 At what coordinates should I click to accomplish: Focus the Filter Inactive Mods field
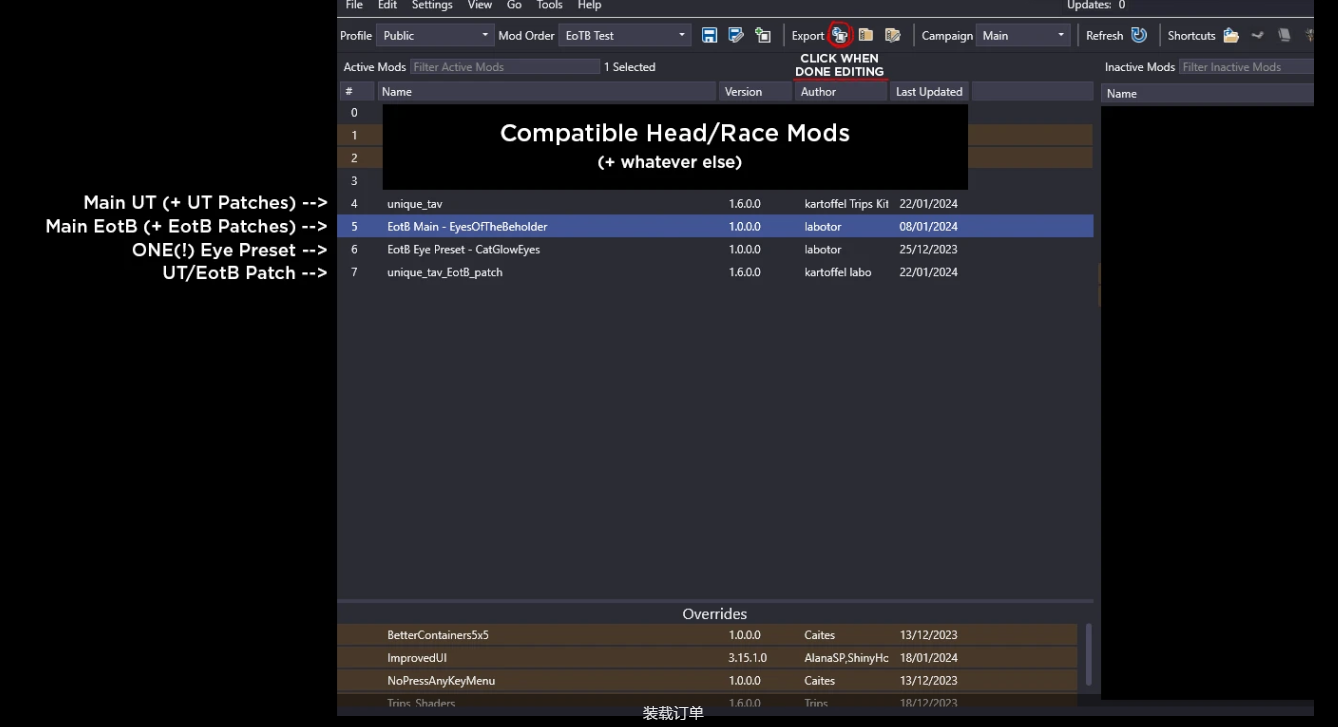pyautogui.click(x=1245, y=67)
